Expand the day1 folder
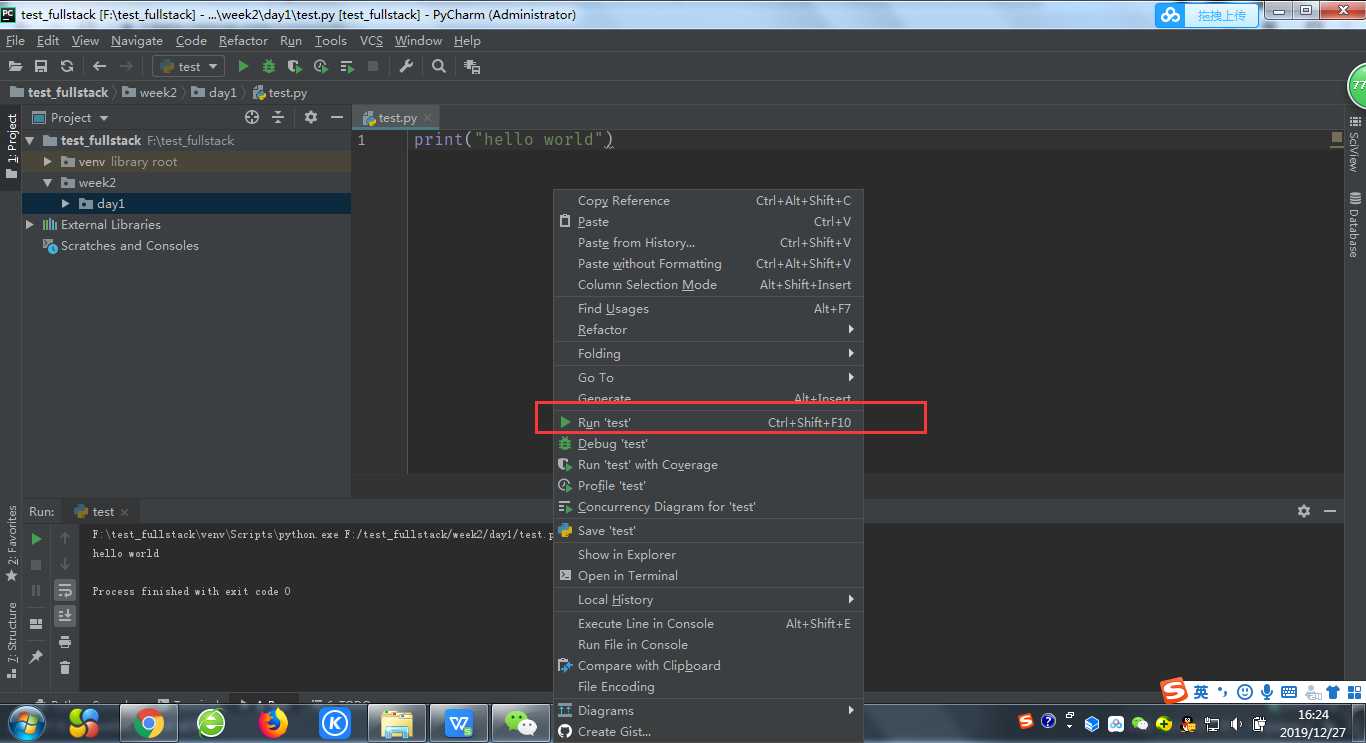The image size is (1366, 743). coord(66,203)
